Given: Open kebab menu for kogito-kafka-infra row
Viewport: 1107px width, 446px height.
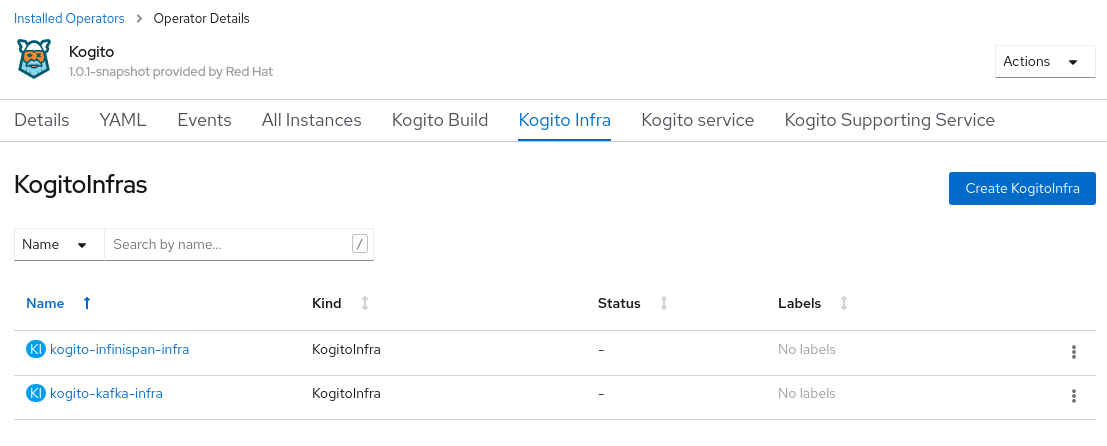Looking at the screenshot, I should coord(1073,396).
